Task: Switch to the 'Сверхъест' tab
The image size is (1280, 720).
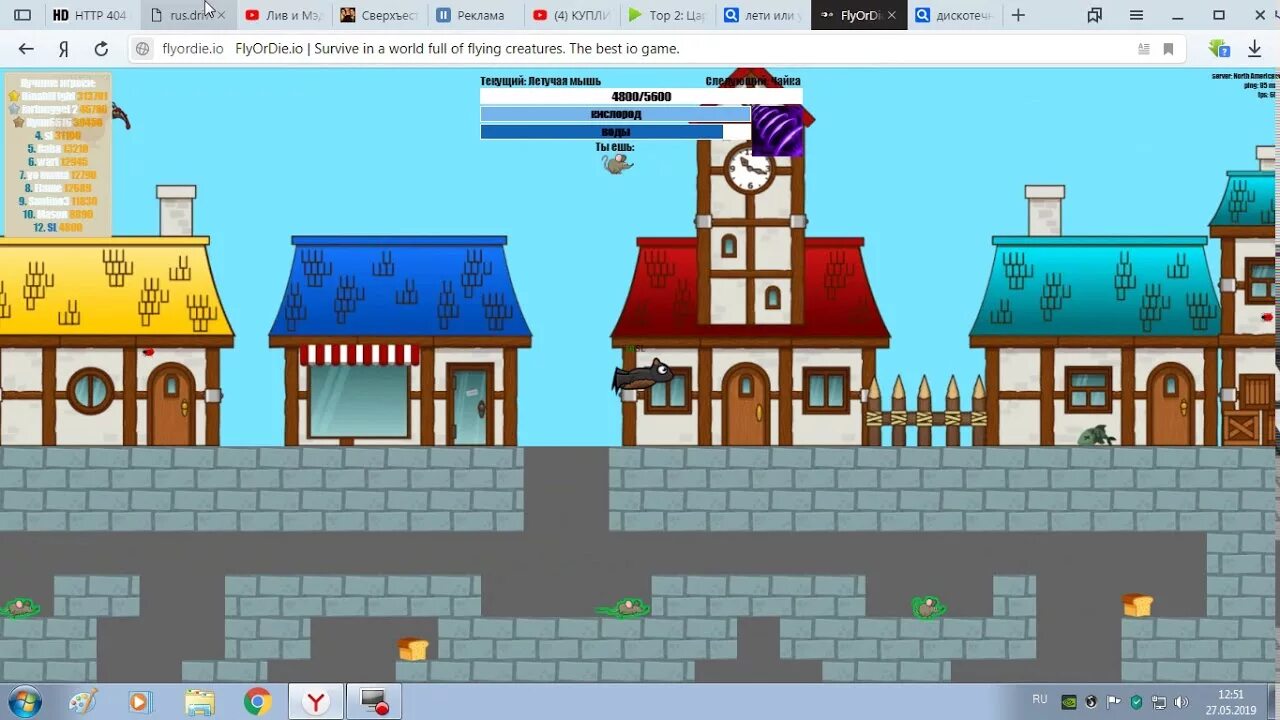Action: point(379,15)
